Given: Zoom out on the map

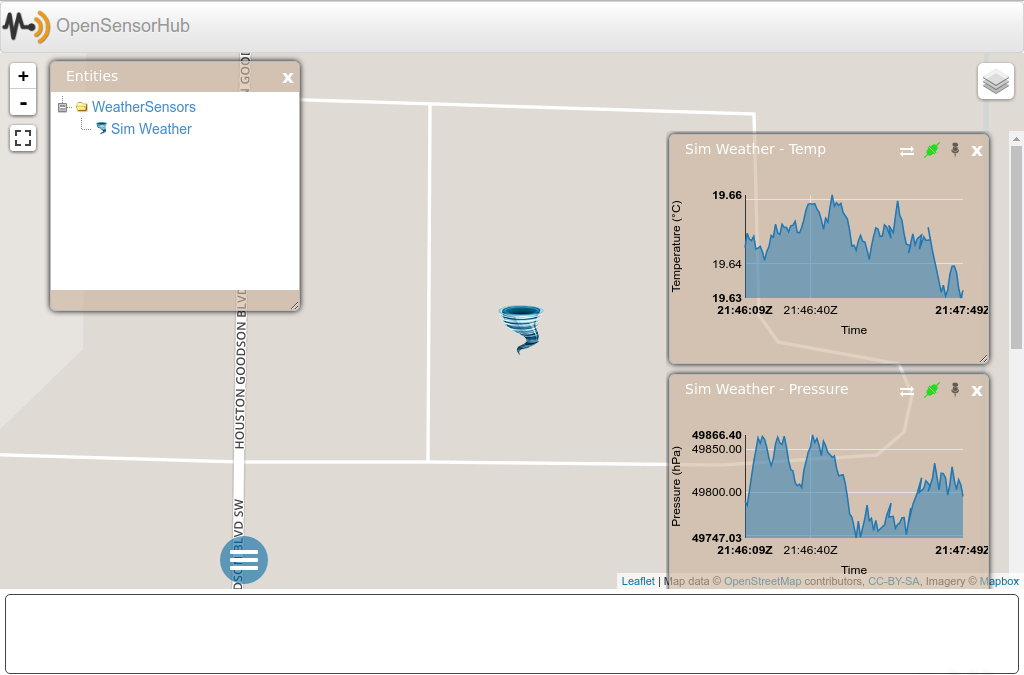Looking at the screenshot, I should point(23,102).
